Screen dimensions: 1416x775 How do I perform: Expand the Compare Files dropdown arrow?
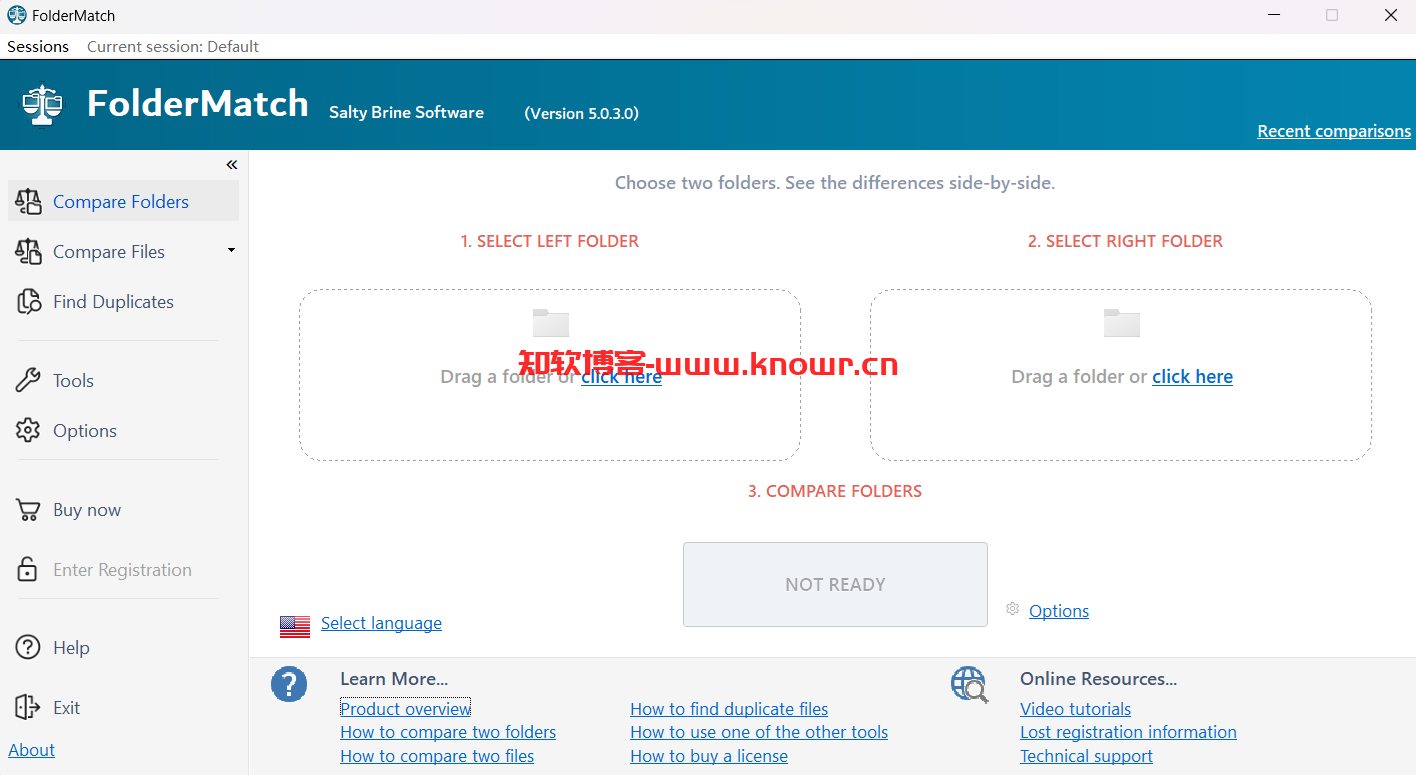[231, 250]
